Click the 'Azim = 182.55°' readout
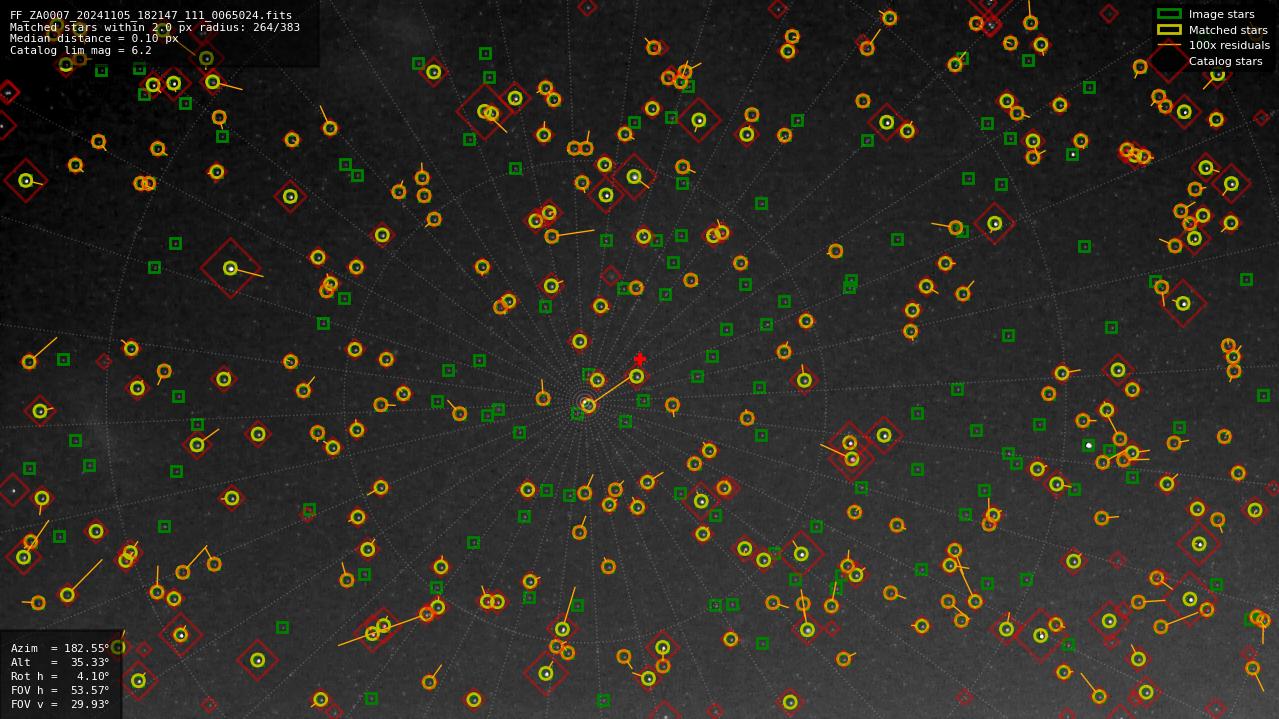 point(60,648)
